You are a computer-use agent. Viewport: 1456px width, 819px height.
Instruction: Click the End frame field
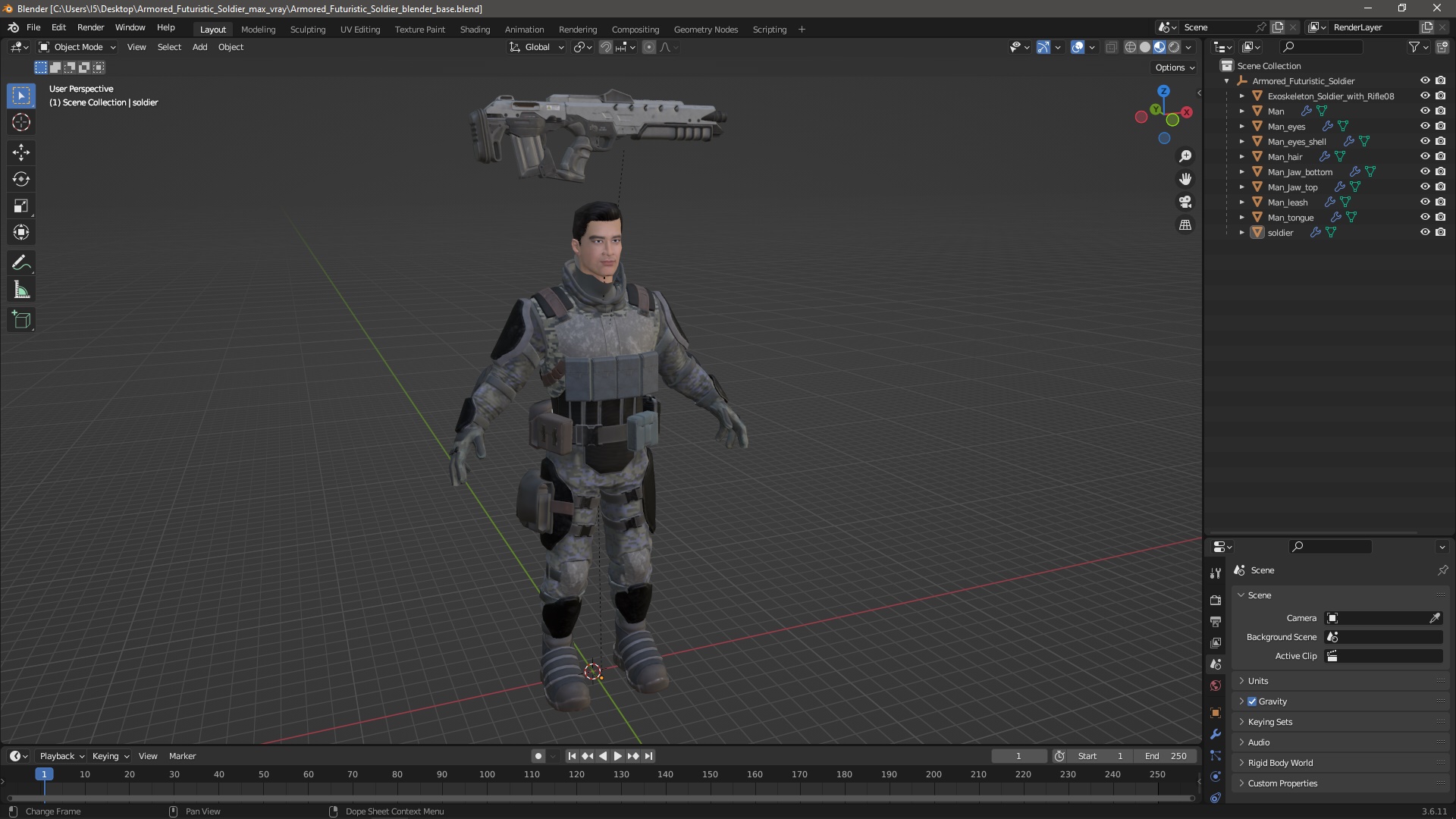(x=1166, y=756)
